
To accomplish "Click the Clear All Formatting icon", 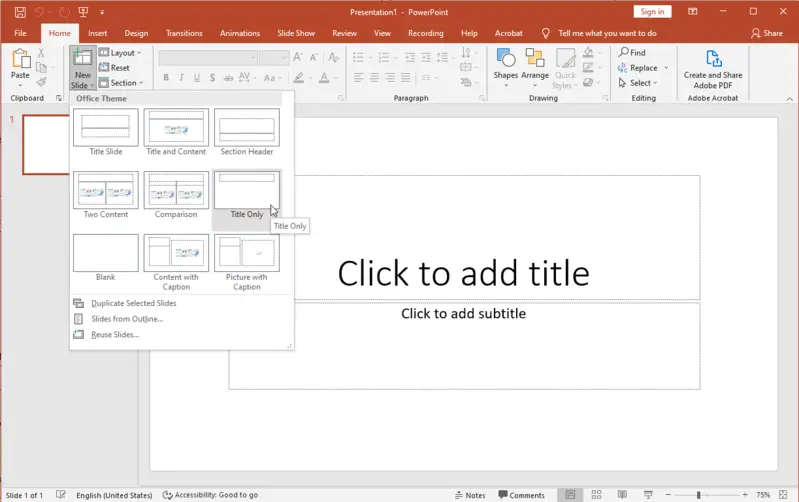I will (333, 57).
